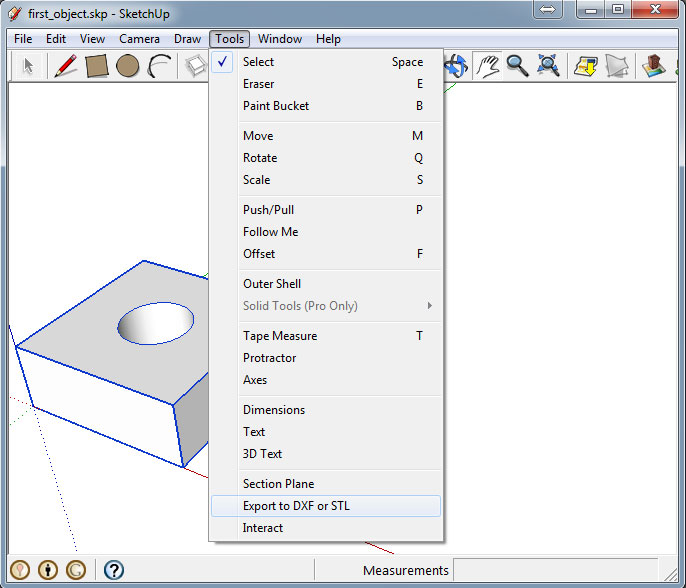686x588 pixels.
Task: Open the View menu
Action: coord(92,39)
